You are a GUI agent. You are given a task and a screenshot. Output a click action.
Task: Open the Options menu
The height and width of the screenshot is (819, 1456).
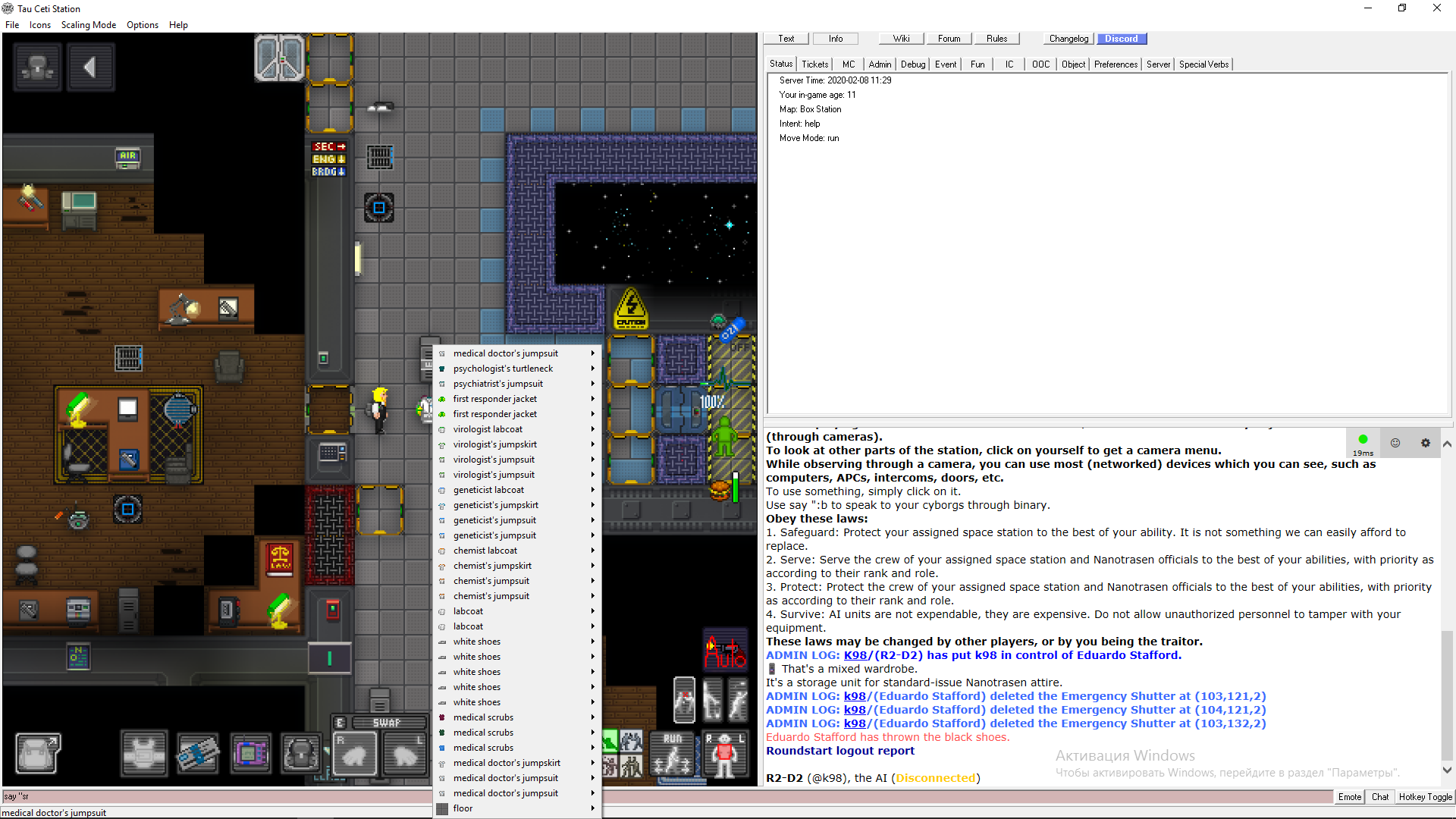pyautogui.click(x=143, y=25)
